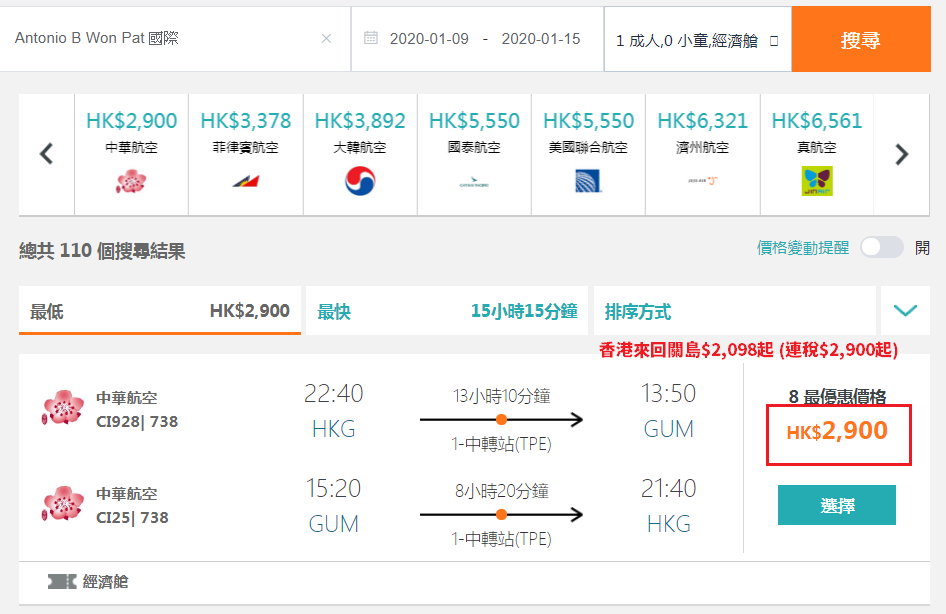Toggle the 價格變動提醒 price alert switch
The image size is (946, 614).
(x=881, y=247)
